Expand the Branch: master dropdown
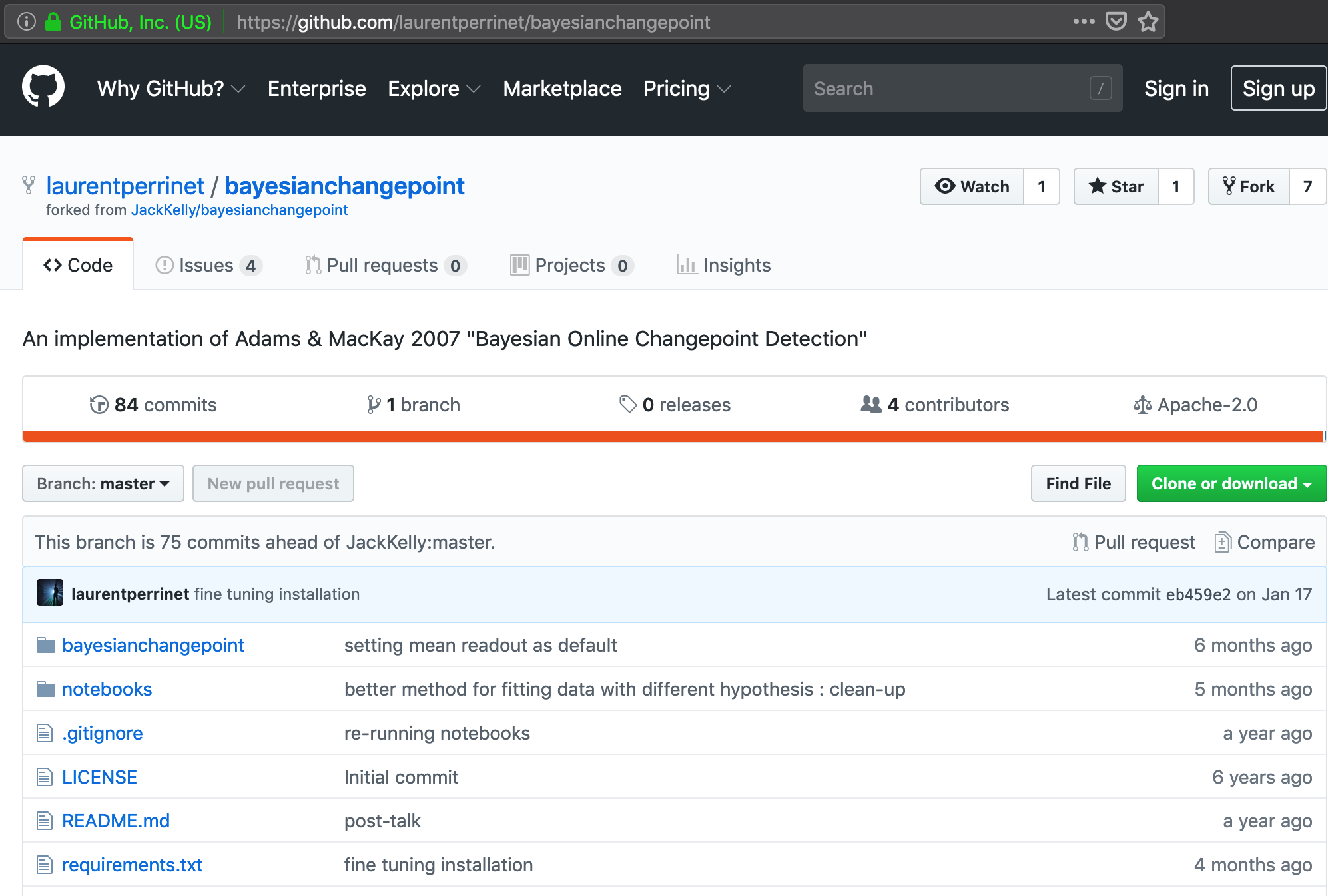 click(103, 483)
